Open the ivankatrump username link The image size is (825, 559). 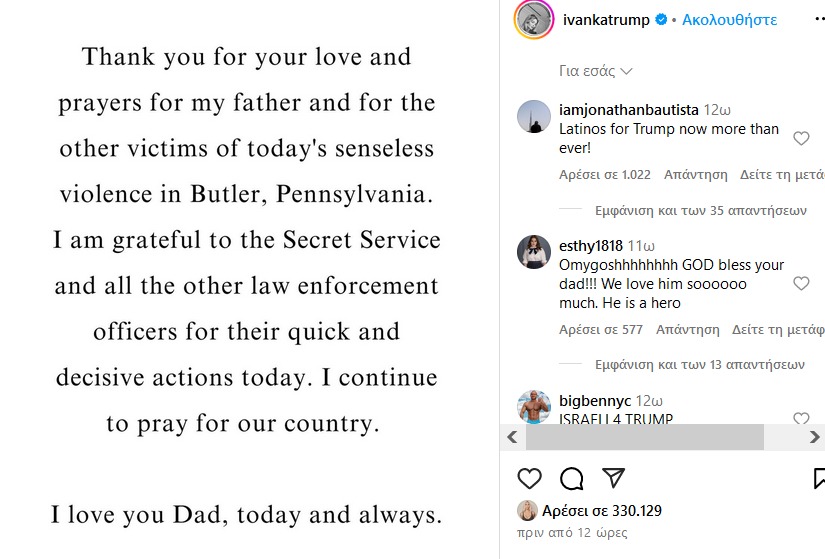click(606, 20)
